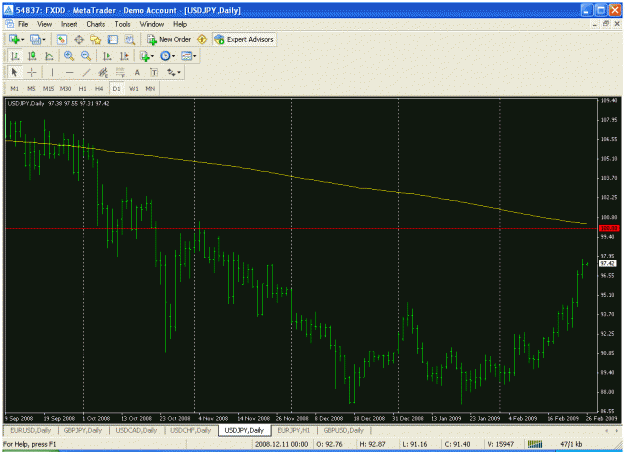
Task: Select the Equidistant Channel tool
Action: pos(103,72)
